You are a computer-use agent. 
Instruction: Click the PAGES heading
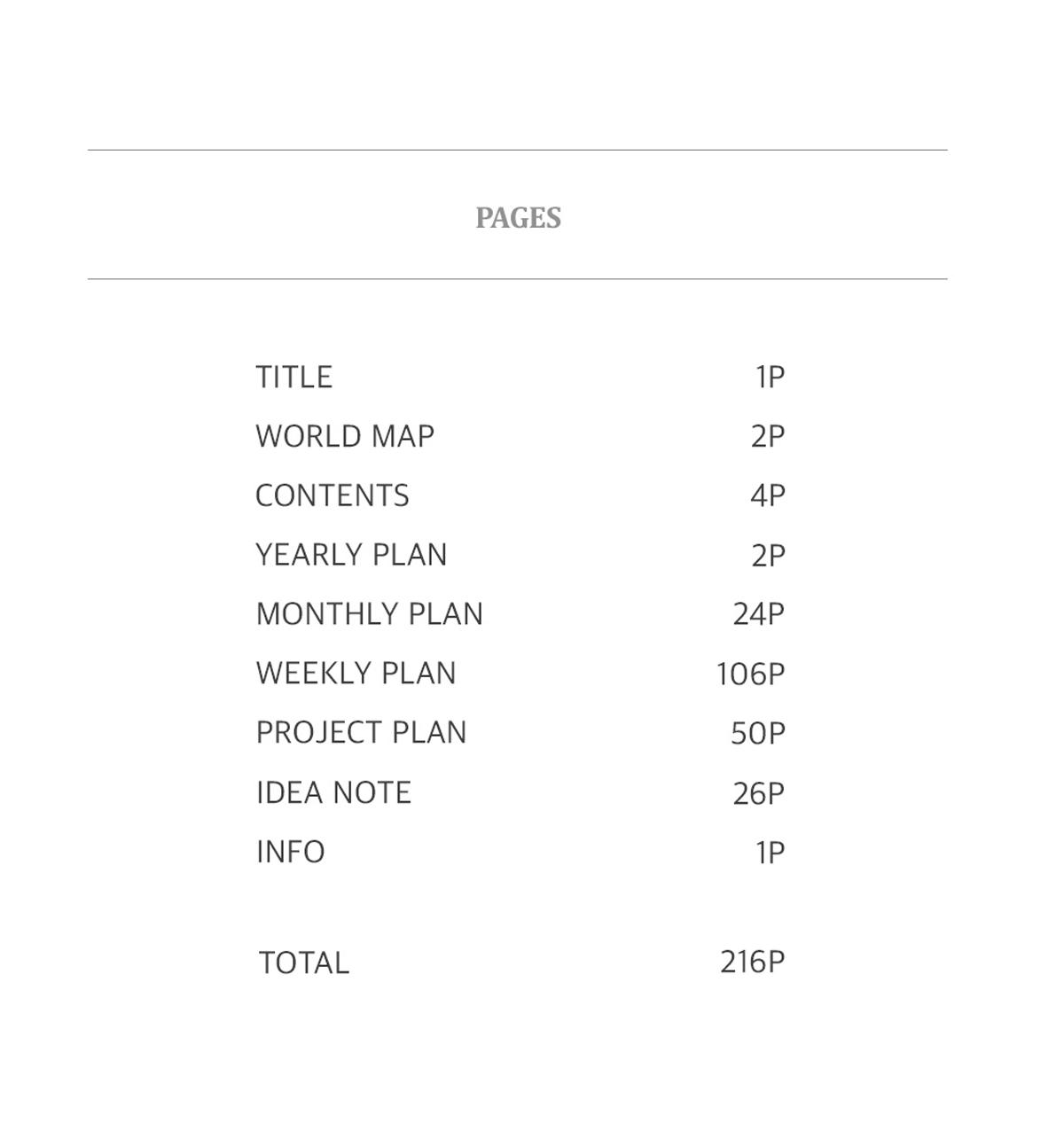click(518, 218)
